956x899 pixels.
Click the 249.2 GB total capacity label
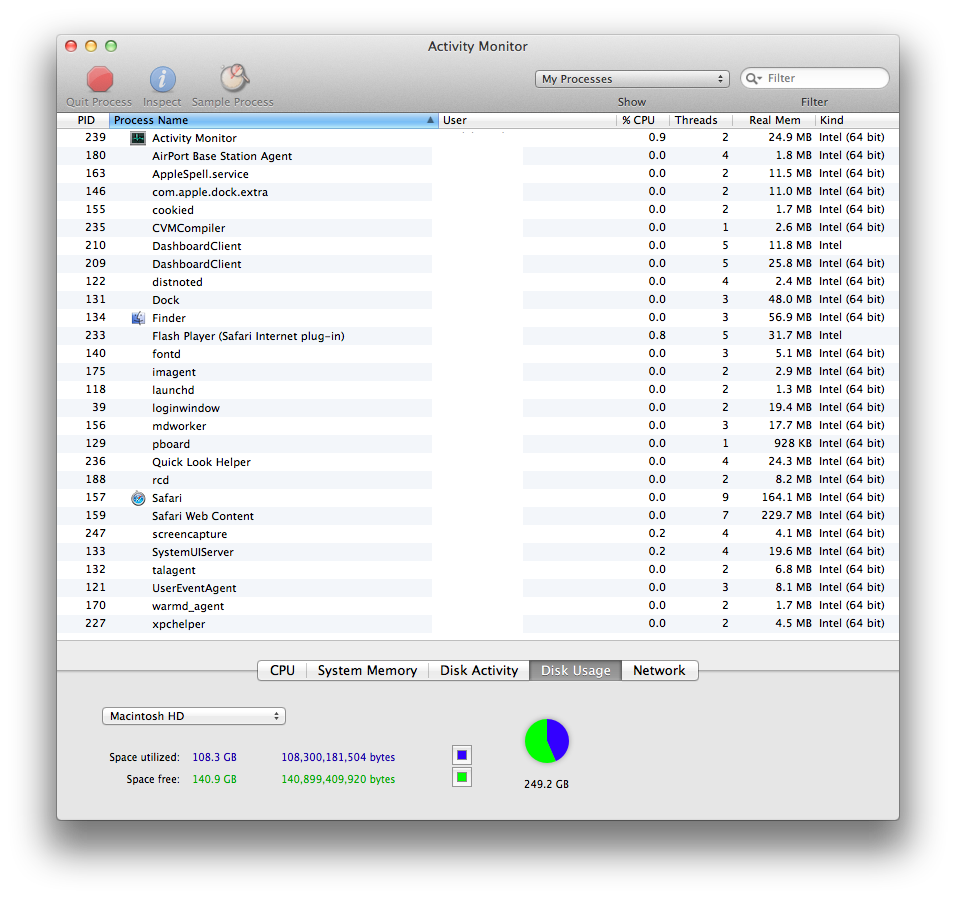point(546,784)
